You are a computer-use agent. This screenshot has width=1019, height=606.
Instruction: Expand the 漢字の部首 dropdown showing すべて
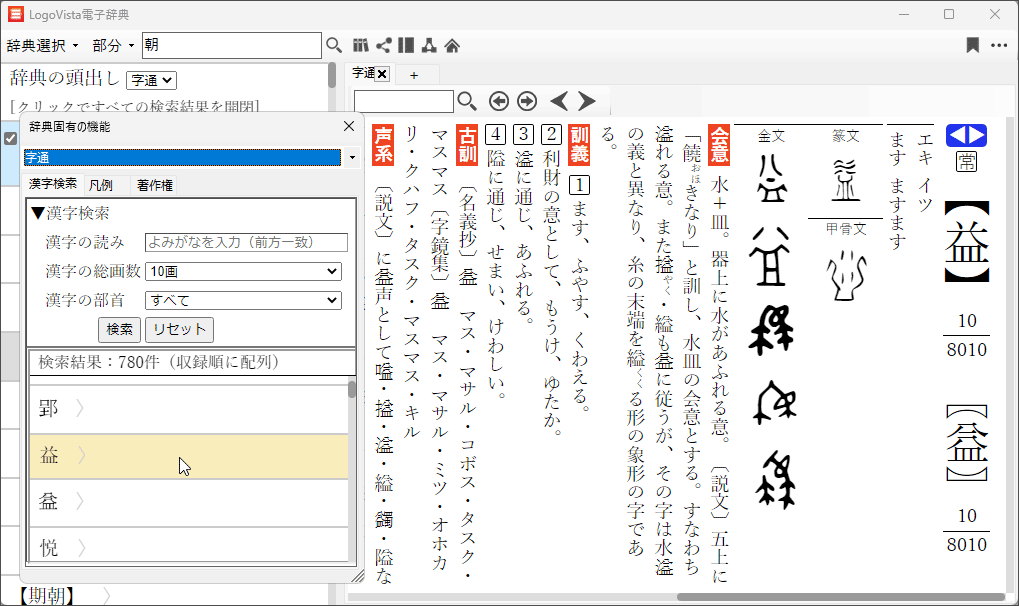tap(243, 300)
